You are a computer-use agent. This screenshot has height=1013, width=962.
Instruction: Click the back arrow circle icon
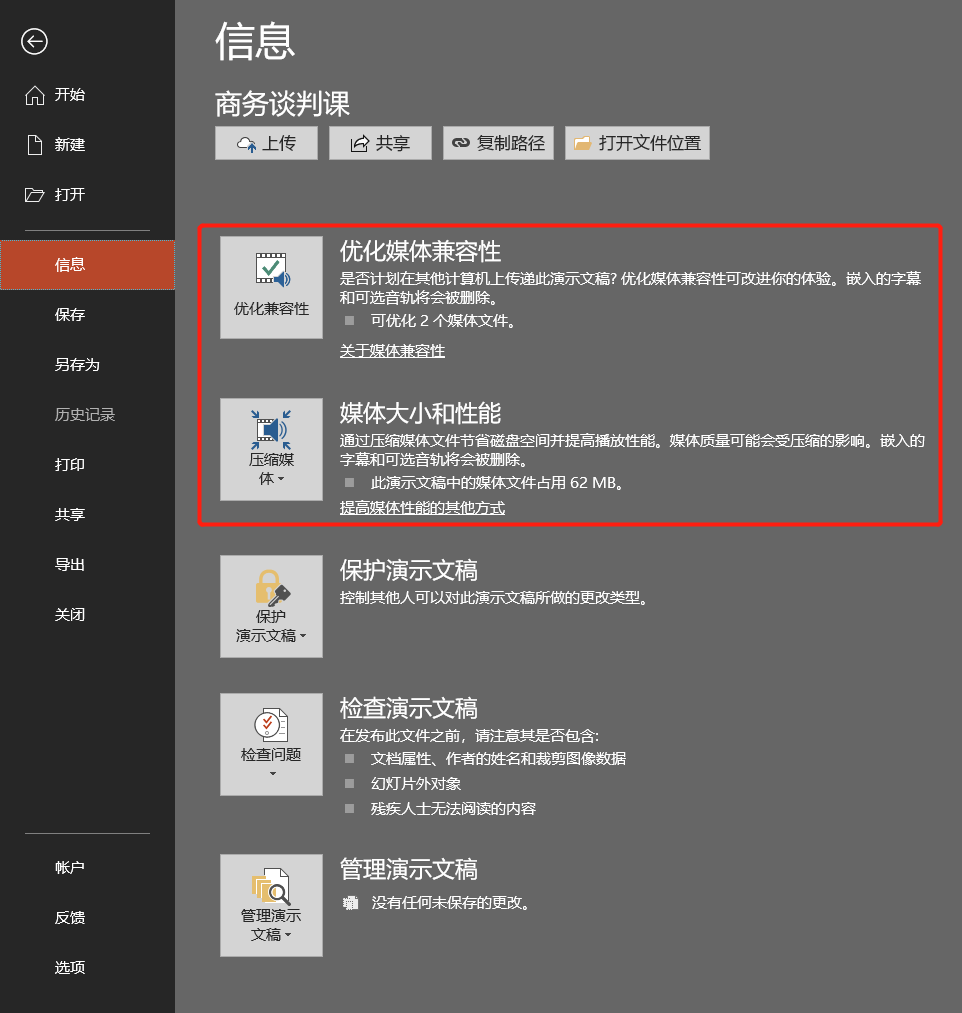pyautogui.click(x=34, y=42)
